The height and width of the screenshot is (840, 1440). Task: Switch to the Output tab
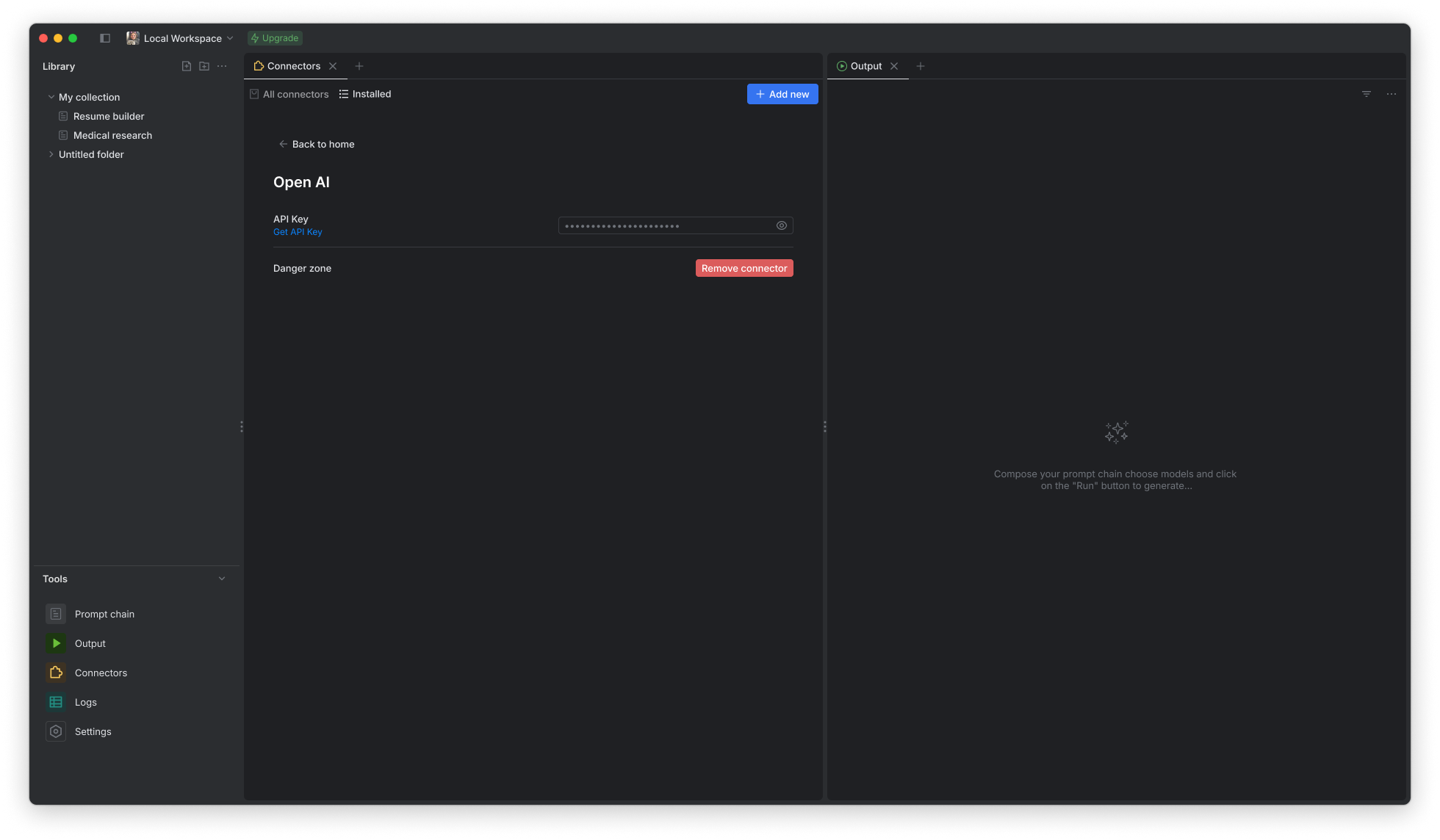[860, 66]
